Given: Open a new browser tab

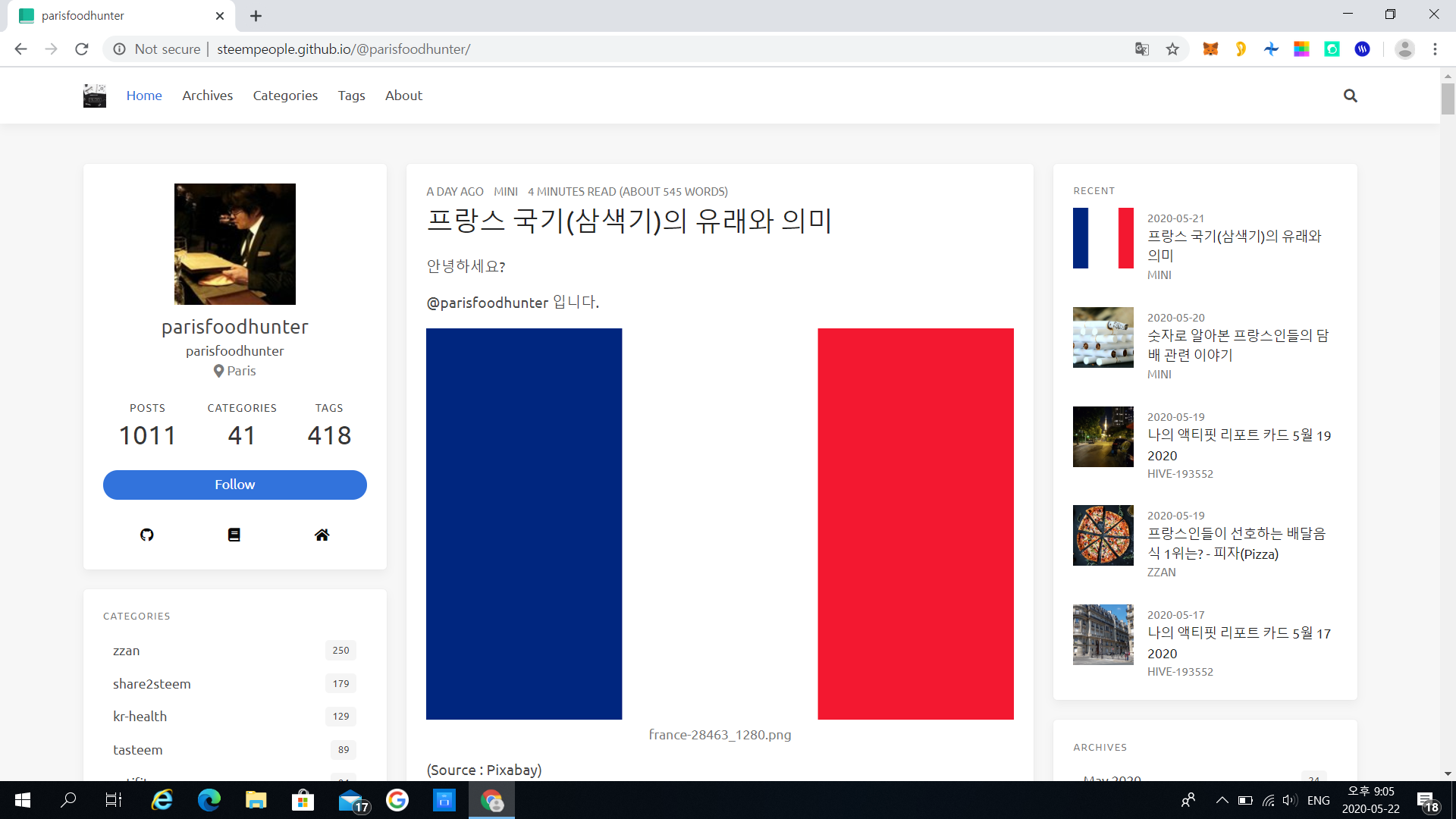Looking at the screenshot, I should click(256, 16).
